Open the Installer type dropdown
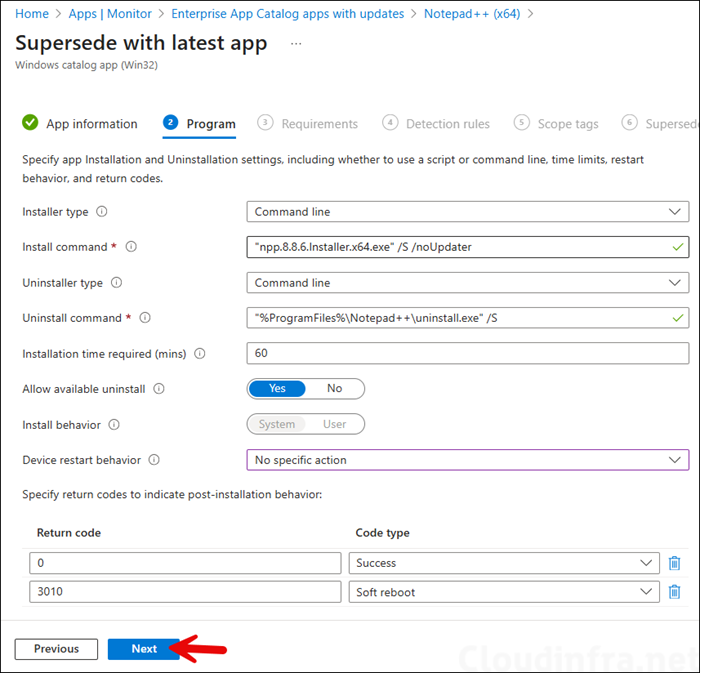 pyautogui.click(x=467, y=212)
